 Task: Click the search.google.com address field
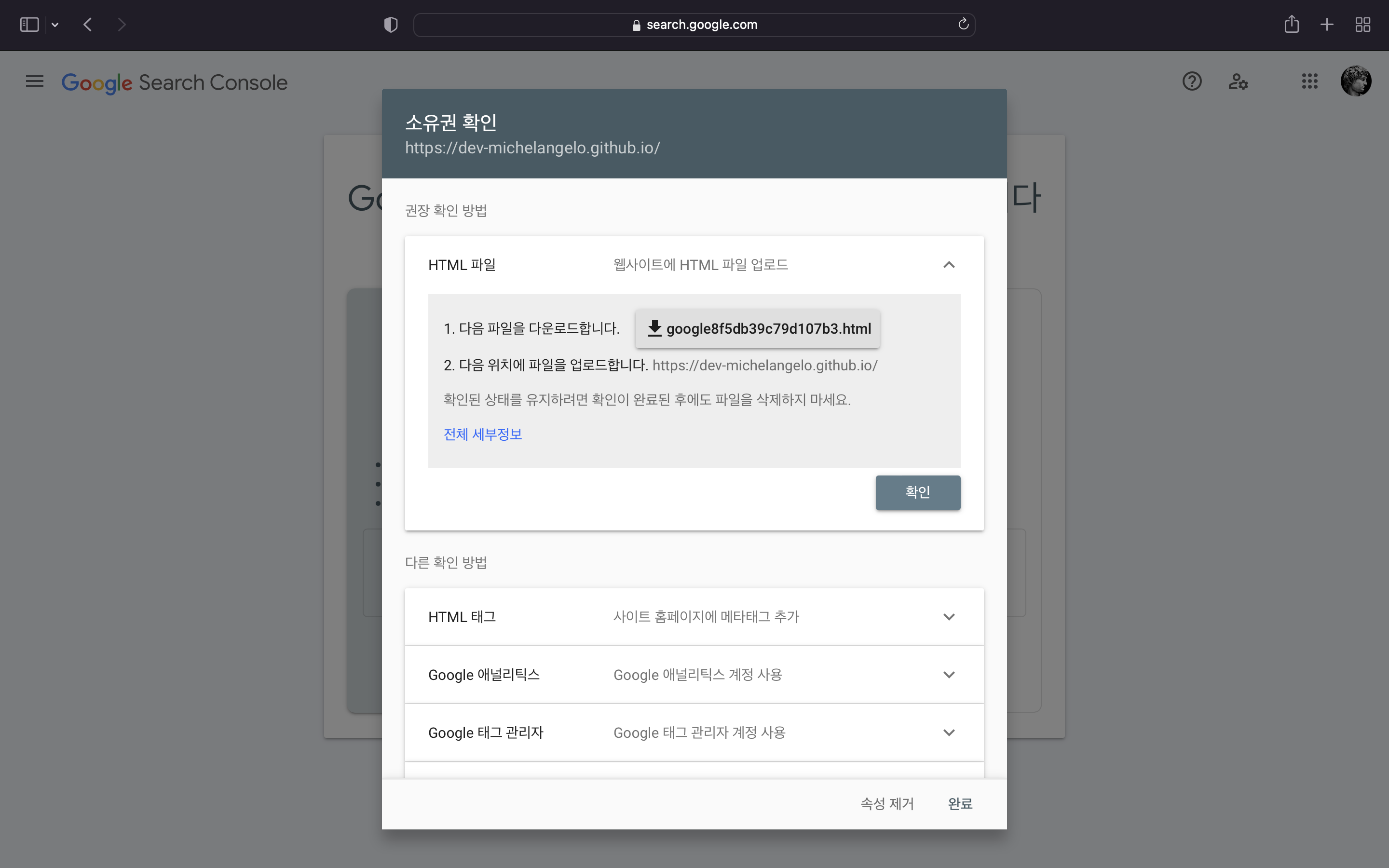(694, 25)
